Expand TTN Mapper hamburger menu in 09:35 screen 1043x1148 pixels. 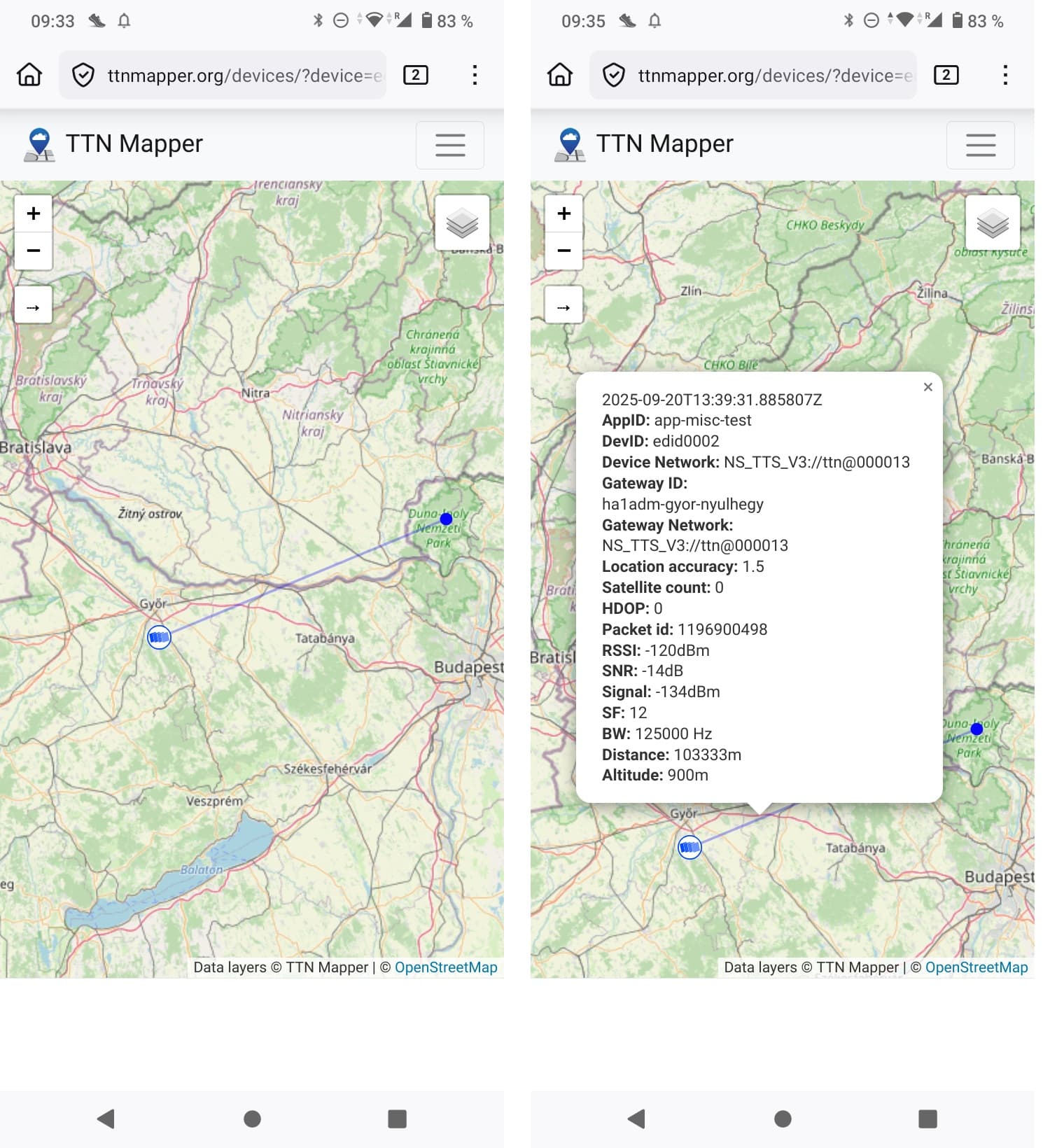pyautogui.click(x=980, y=145)
